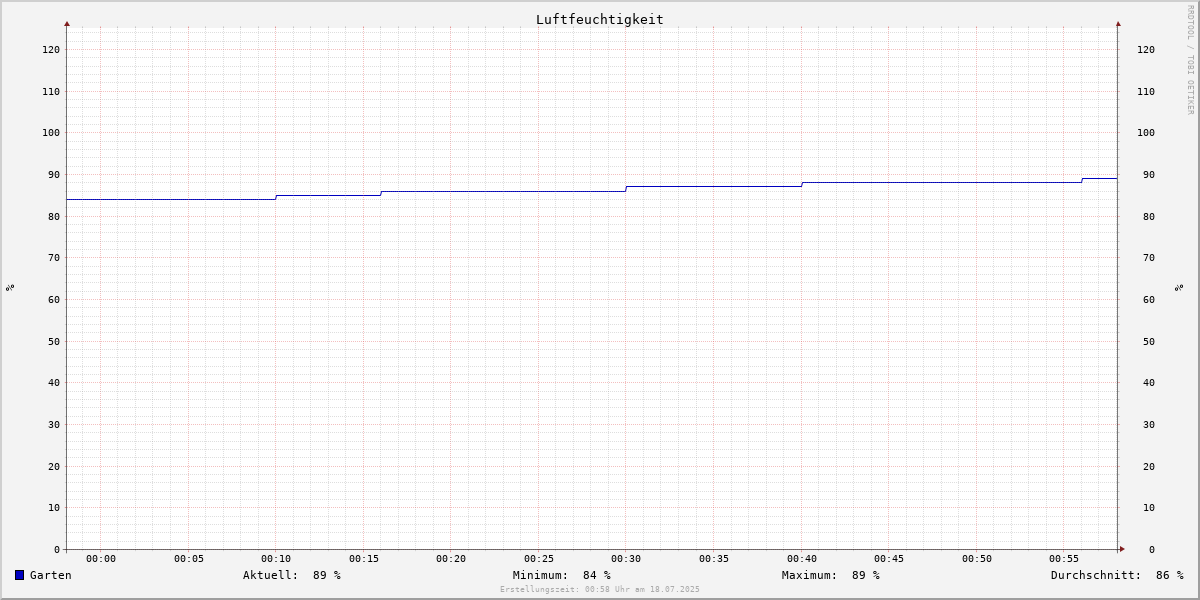Click the 10 label on left axis

[x=54, y=508]
